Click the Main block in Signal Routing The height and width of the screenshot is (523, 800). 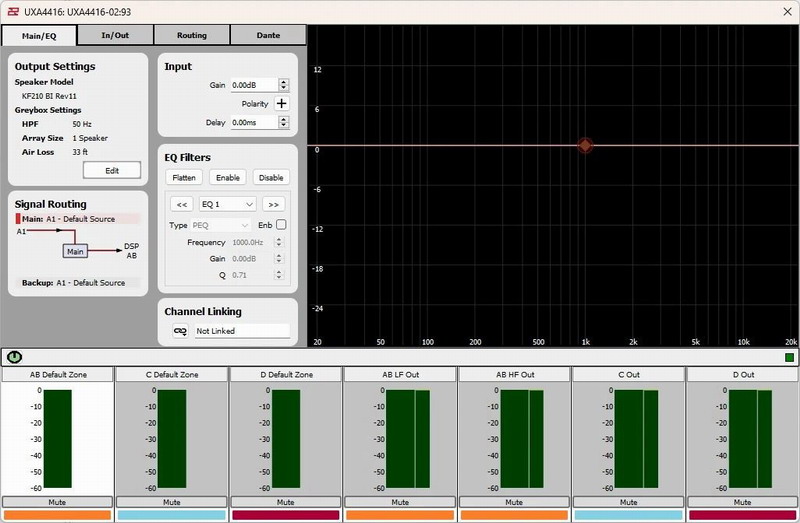coord(76,251)
